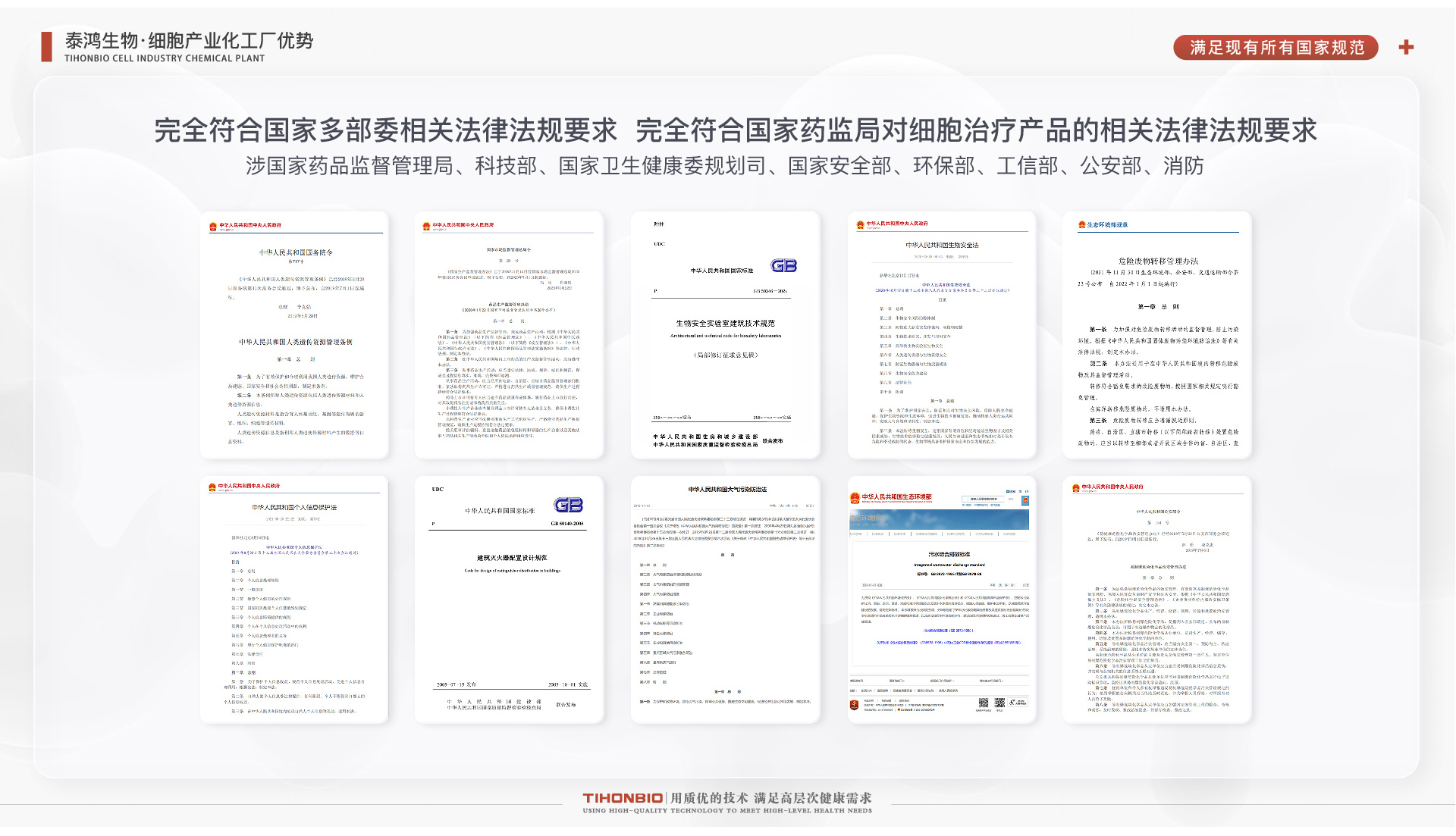
Task: Open the 建筑灭火器配置设计规范 document thumbnail
Action: (x=509, y=599)
